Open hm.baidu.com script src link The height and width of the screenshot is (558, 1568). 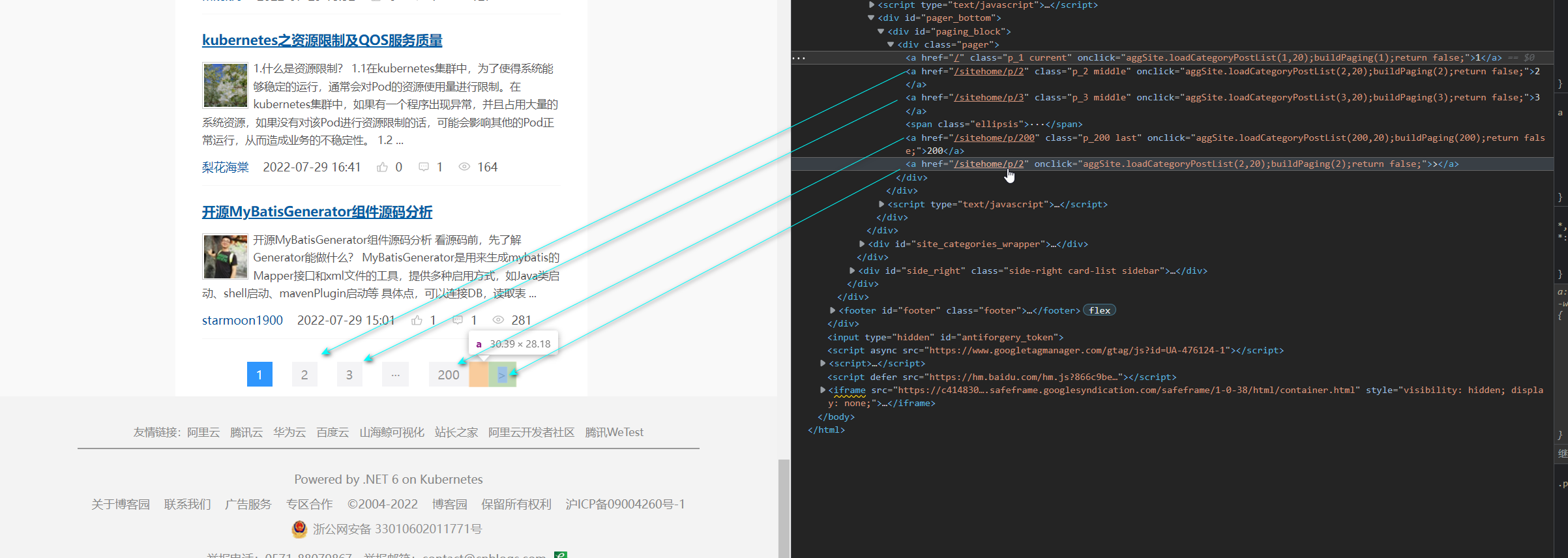coord(1026,377)
